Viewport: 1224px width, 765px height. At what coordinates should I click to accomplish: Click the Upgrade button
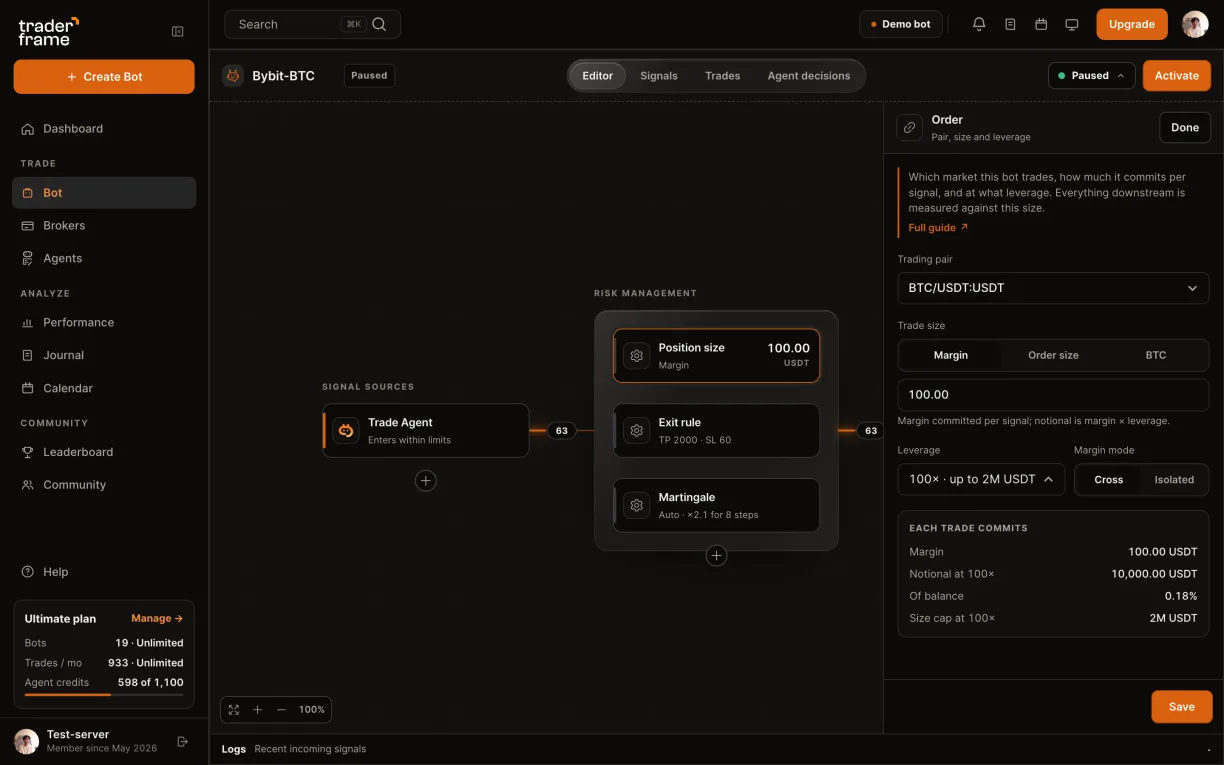point(1132,24)
